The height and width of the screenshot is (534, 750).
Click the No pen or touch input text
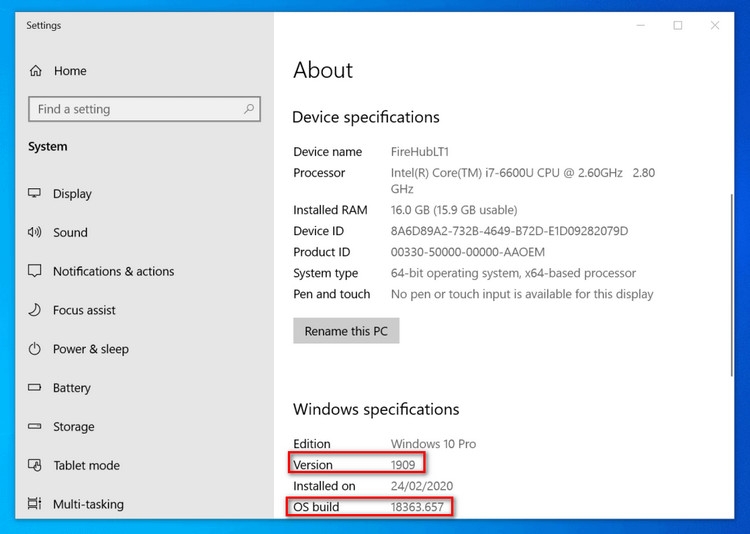coord(522,294)
